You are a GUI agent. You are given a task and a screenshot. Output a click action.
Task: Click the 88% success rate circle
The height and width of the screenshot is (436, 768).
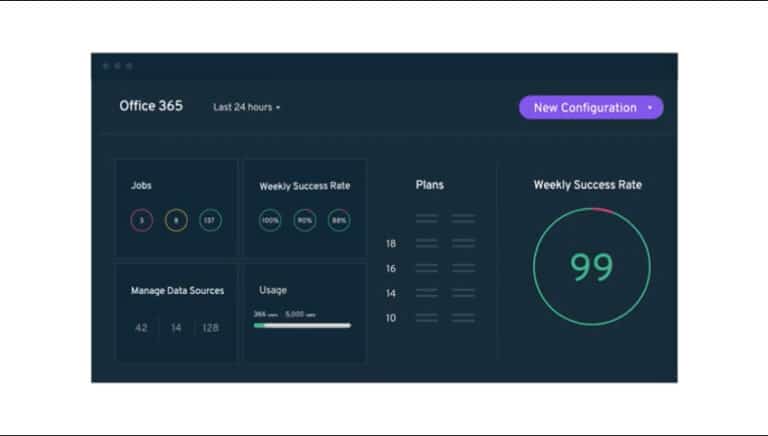(x=339, y=220)
